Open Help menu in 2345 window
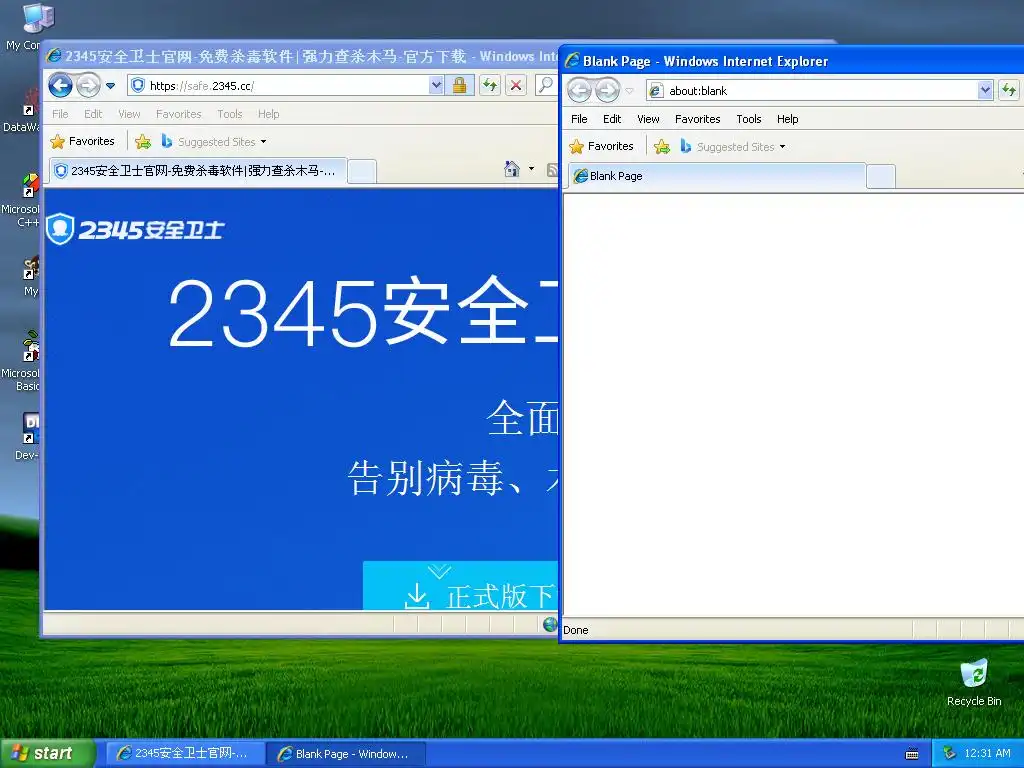Viewport: 1024px width, 768px height. point(268,114)
